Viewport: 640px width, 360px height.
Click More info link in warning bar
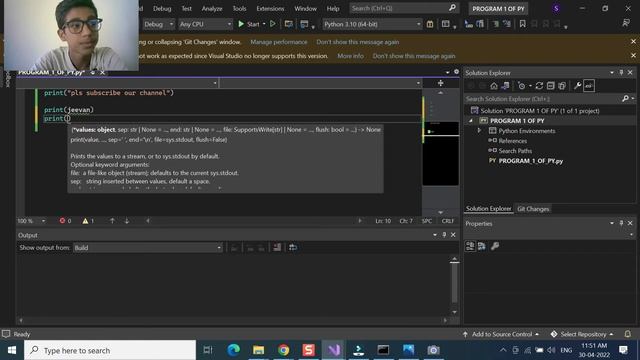350,56
